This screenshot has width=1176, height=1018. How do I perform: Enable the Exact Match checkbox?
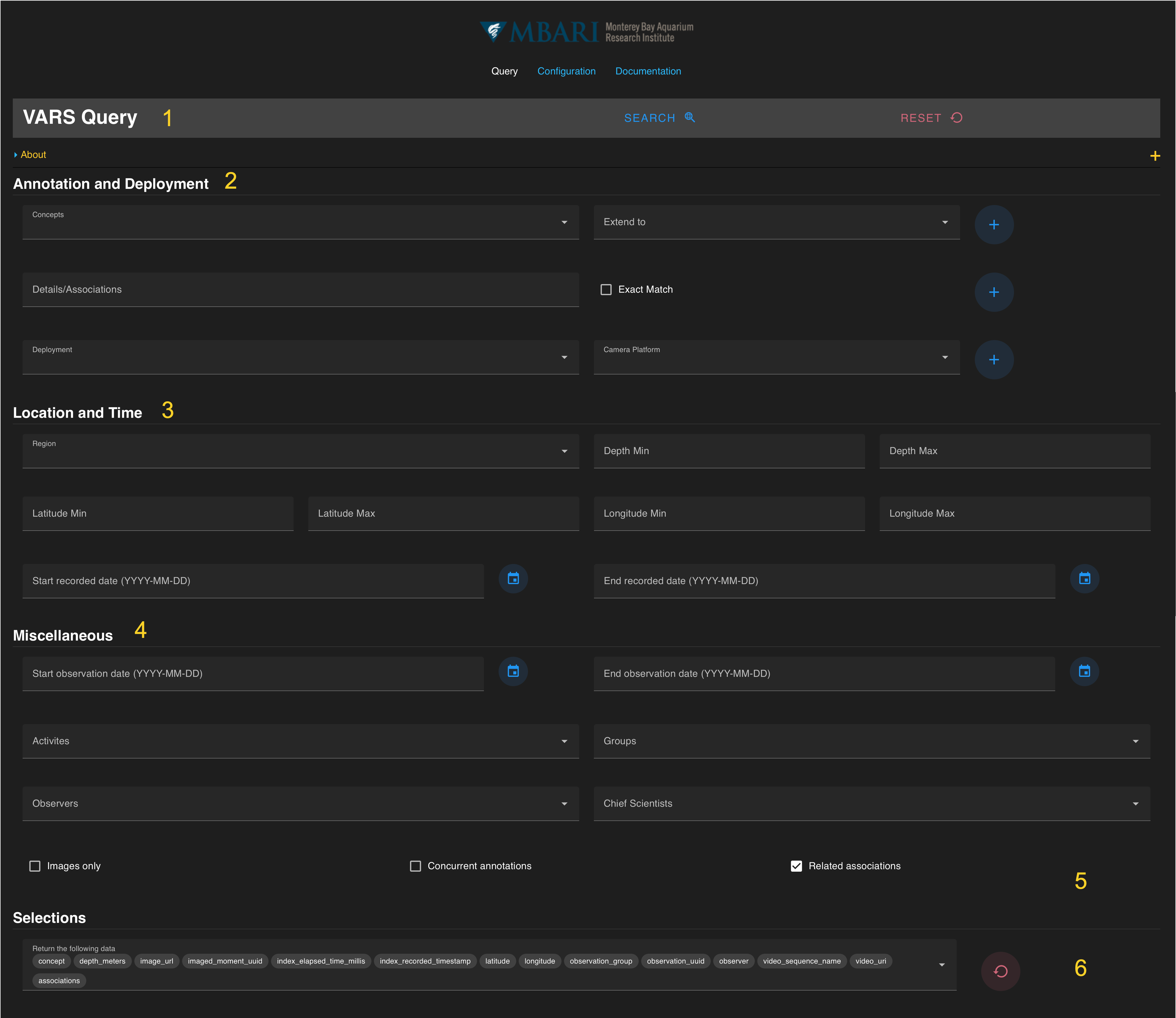click(606, 290)
